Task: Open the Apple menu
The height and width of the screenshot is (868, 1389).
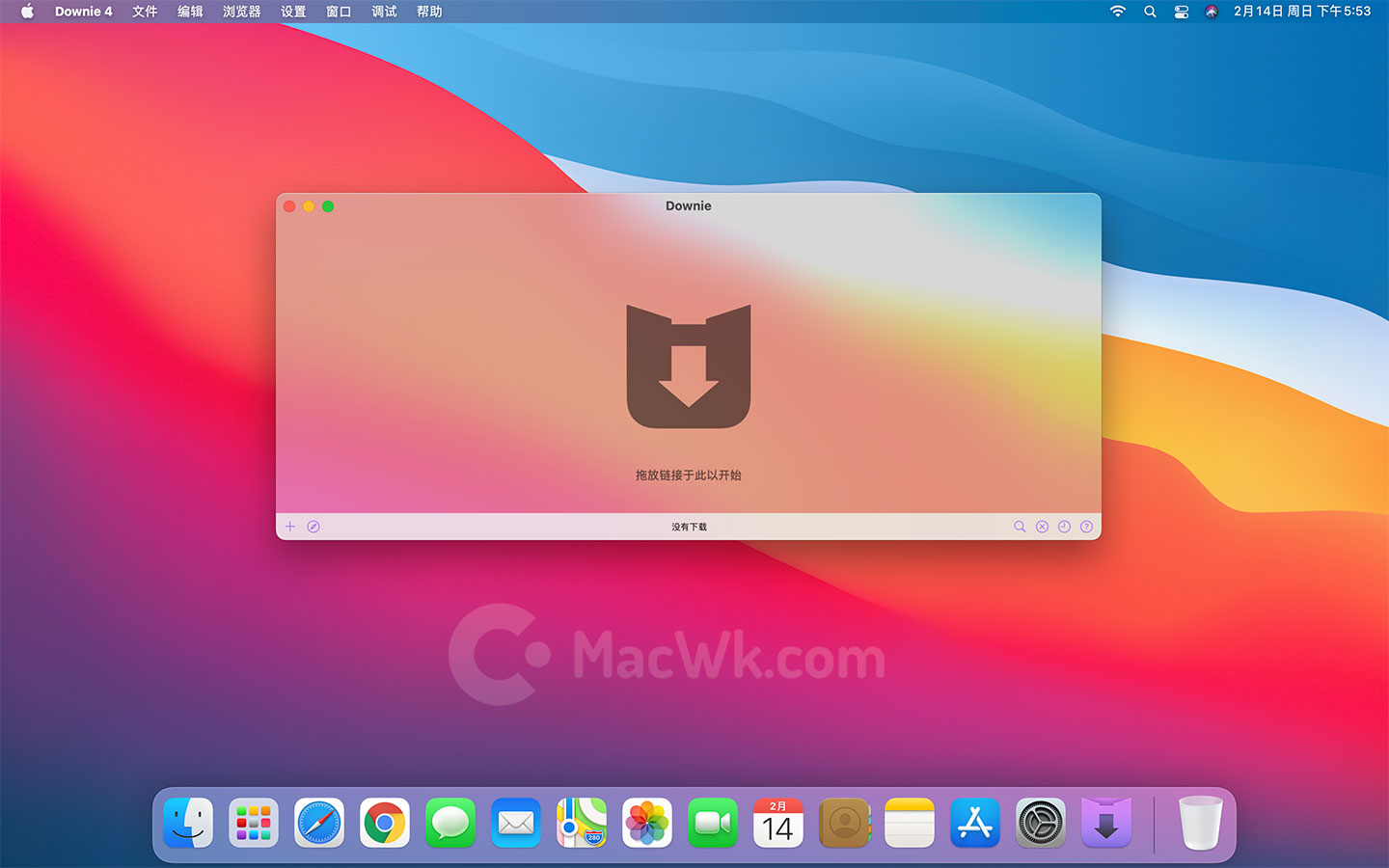Action: point(27,12)
